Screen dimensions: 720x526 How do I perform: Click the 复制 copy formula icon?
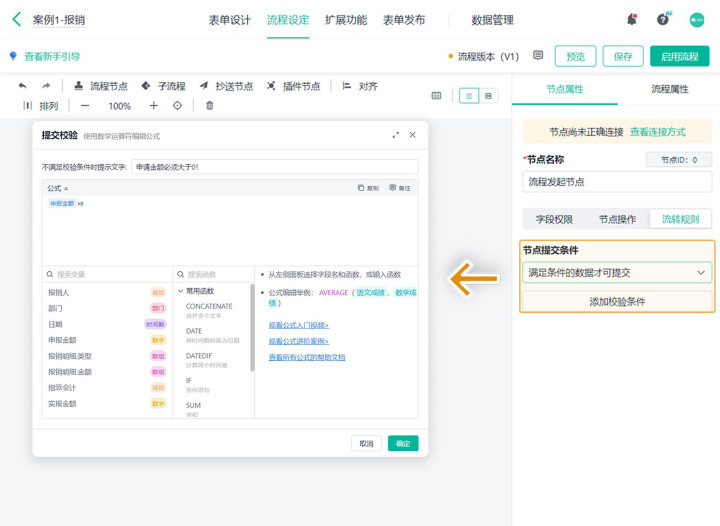[368, 188]
